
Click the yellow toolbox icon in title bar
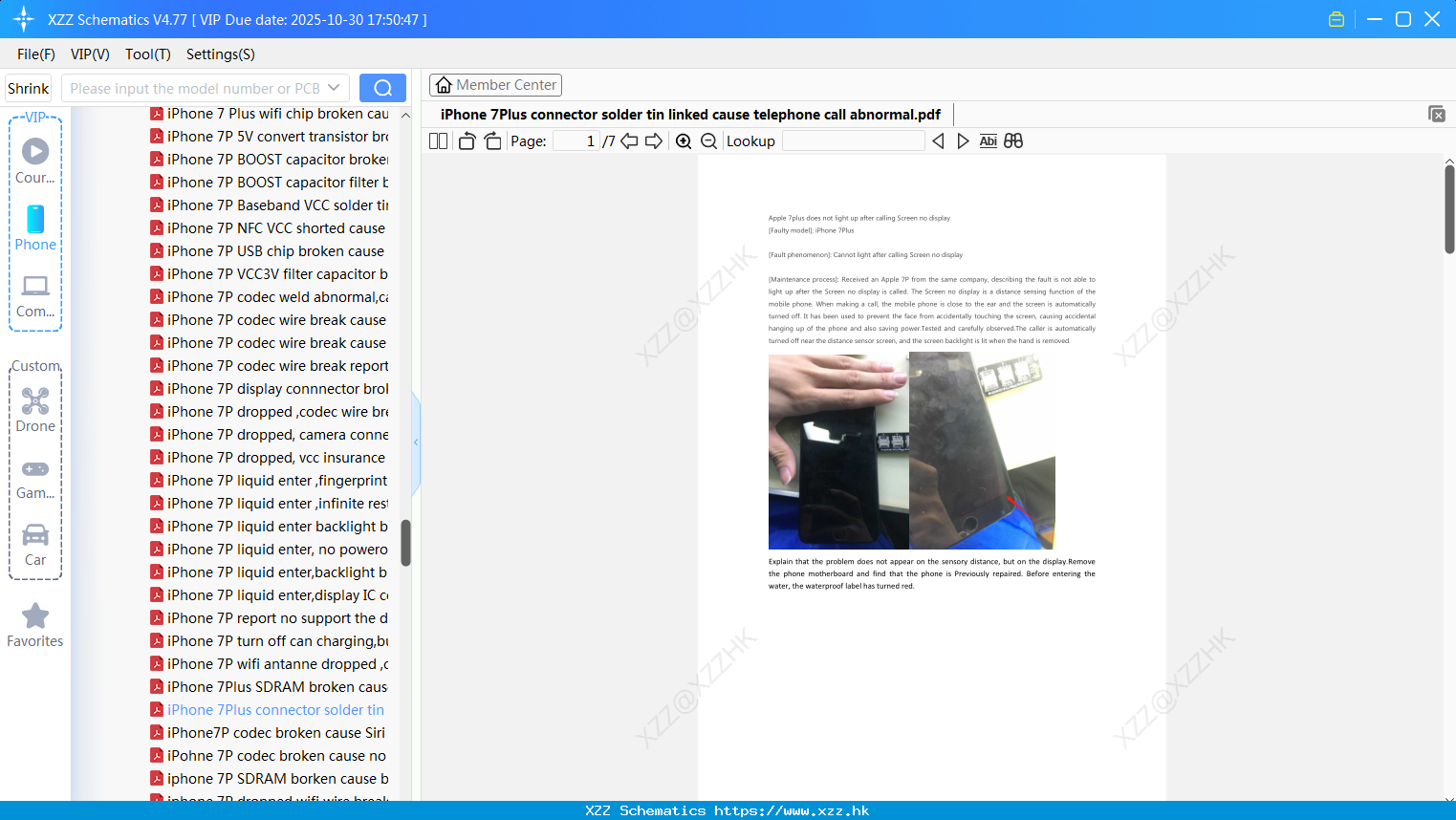pos(1336,19)
